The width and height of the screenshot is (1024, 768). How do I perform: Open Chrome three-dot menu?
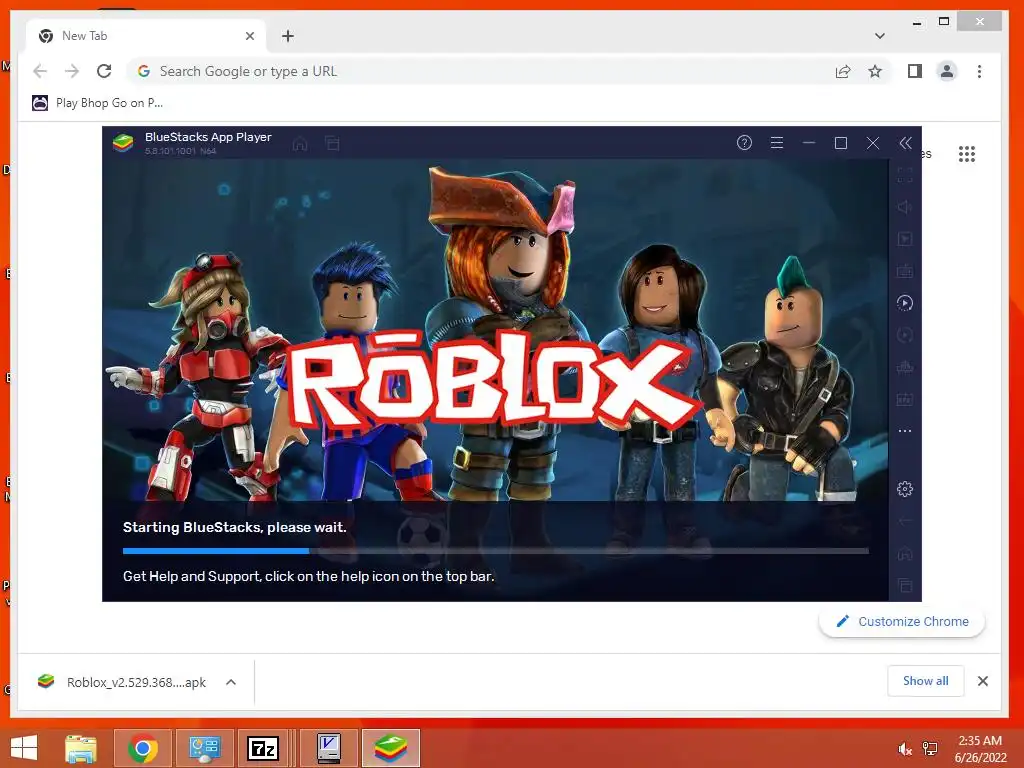[979, 71]
